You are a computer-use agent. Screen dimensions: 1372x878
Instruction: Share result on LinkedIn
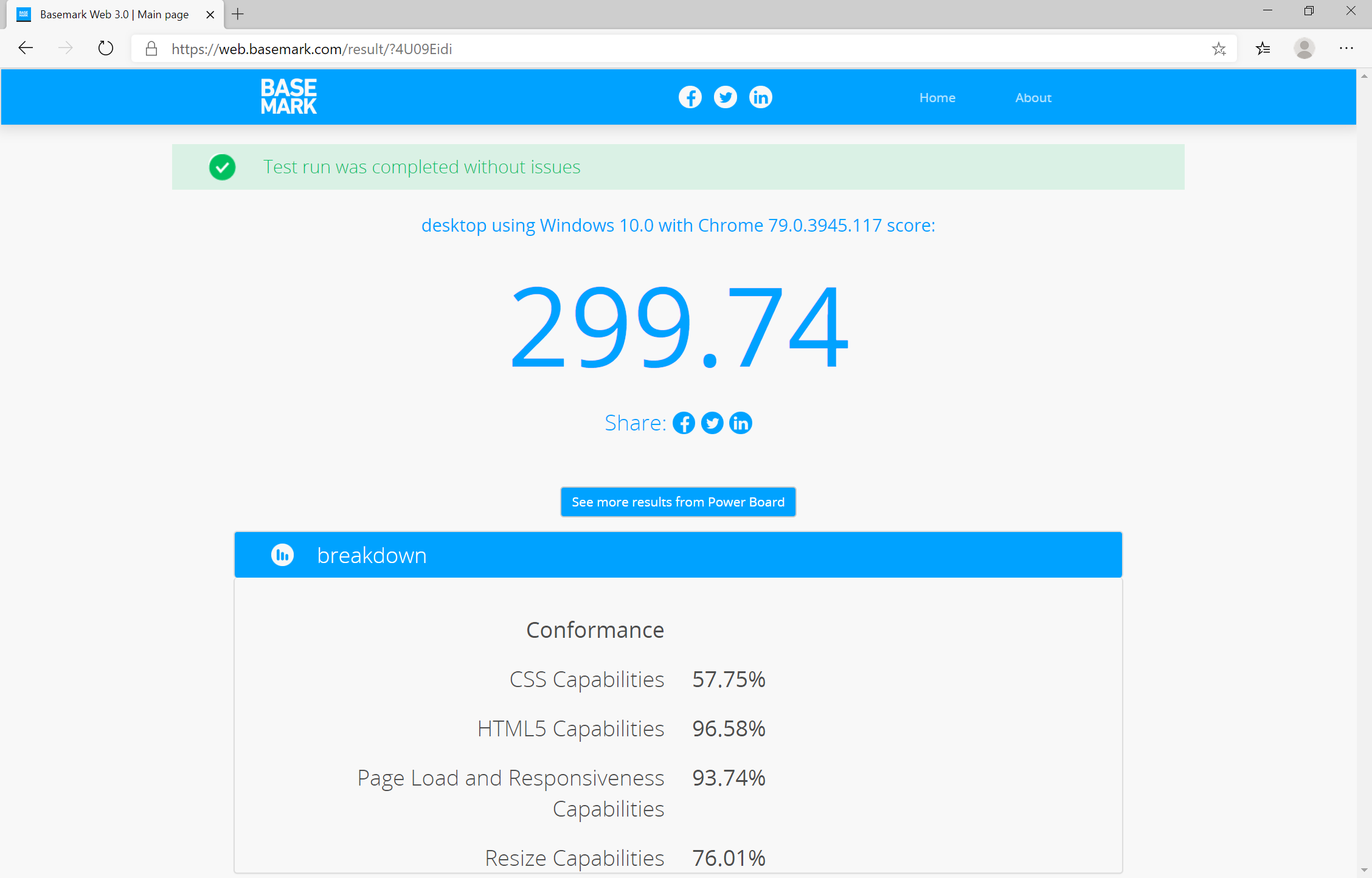pos(741,423)
